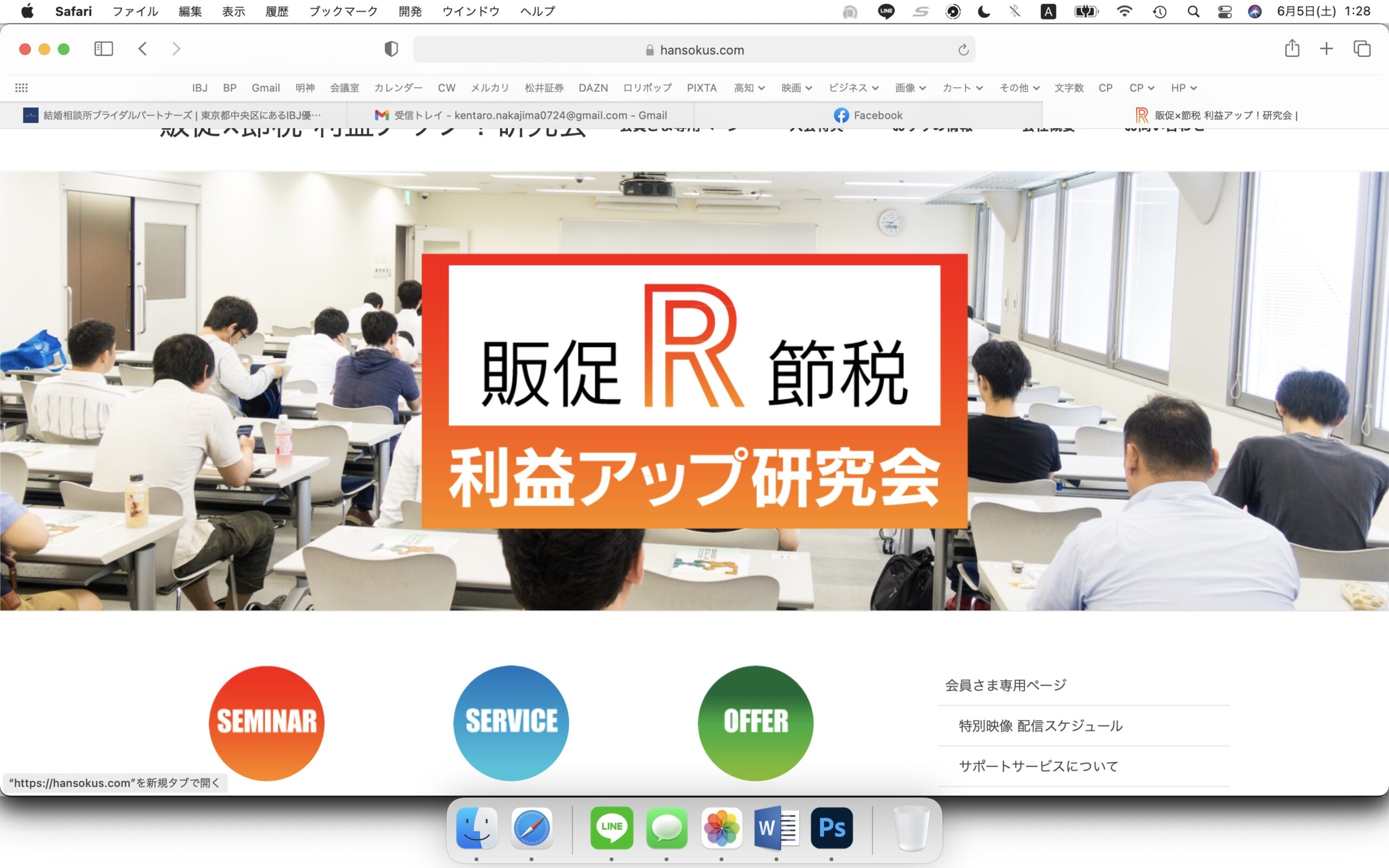Open Bluetooth status icon

(1015, 11)
